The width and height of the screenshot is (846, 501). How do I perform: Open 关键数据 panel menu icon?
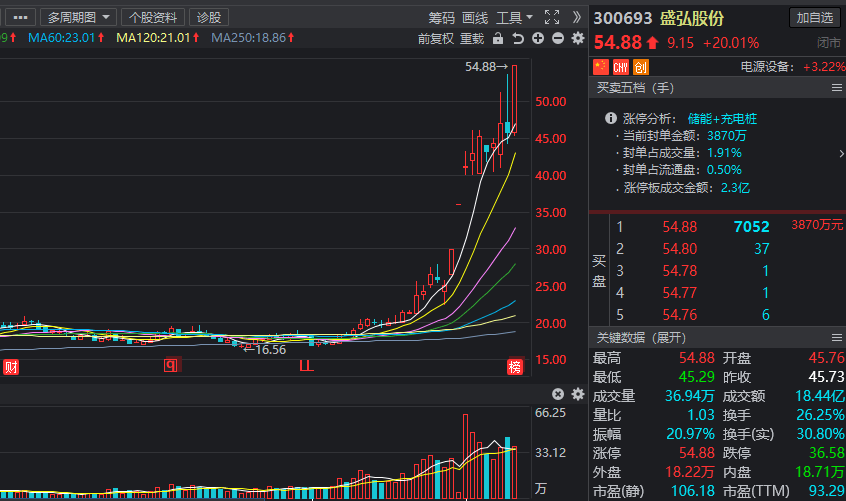[x=837, y=338]
